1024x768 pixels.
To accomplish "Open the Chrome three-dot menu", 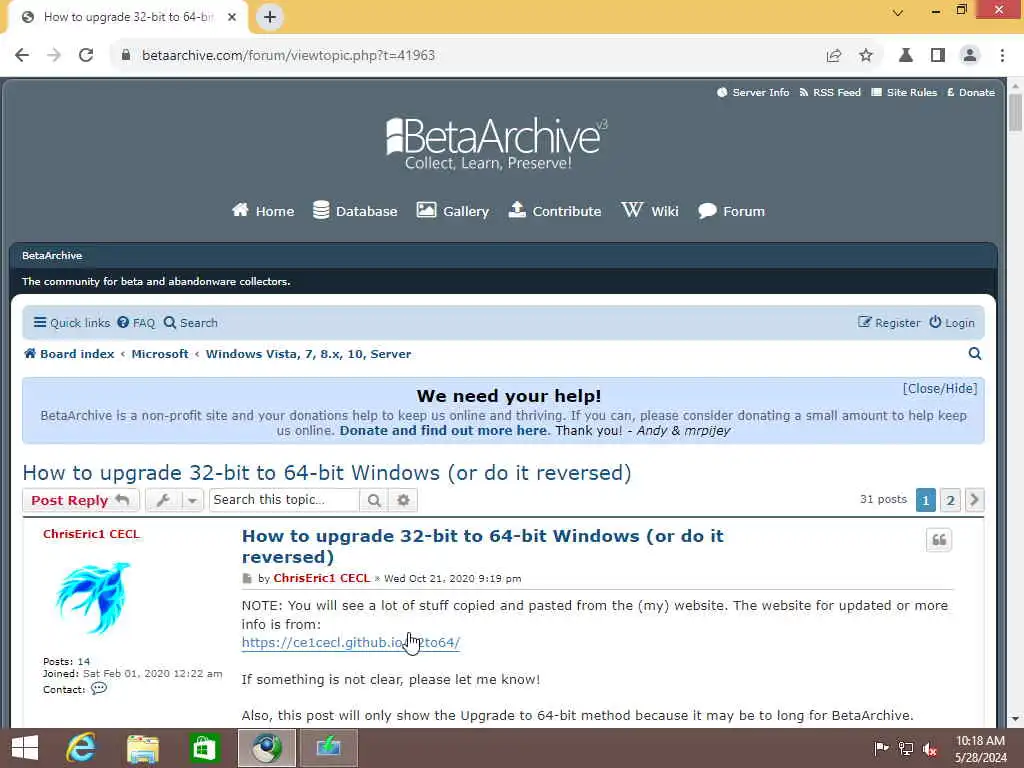I will [x=1002, y=56].
